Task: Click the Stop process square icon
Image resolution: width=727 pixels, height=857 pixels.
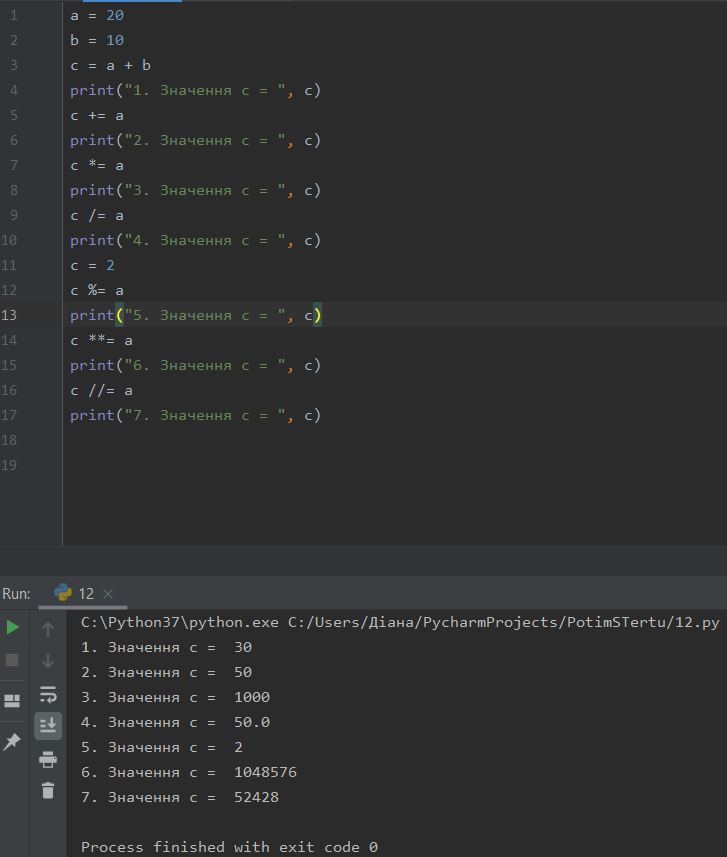Action: (x=13, y=660)
